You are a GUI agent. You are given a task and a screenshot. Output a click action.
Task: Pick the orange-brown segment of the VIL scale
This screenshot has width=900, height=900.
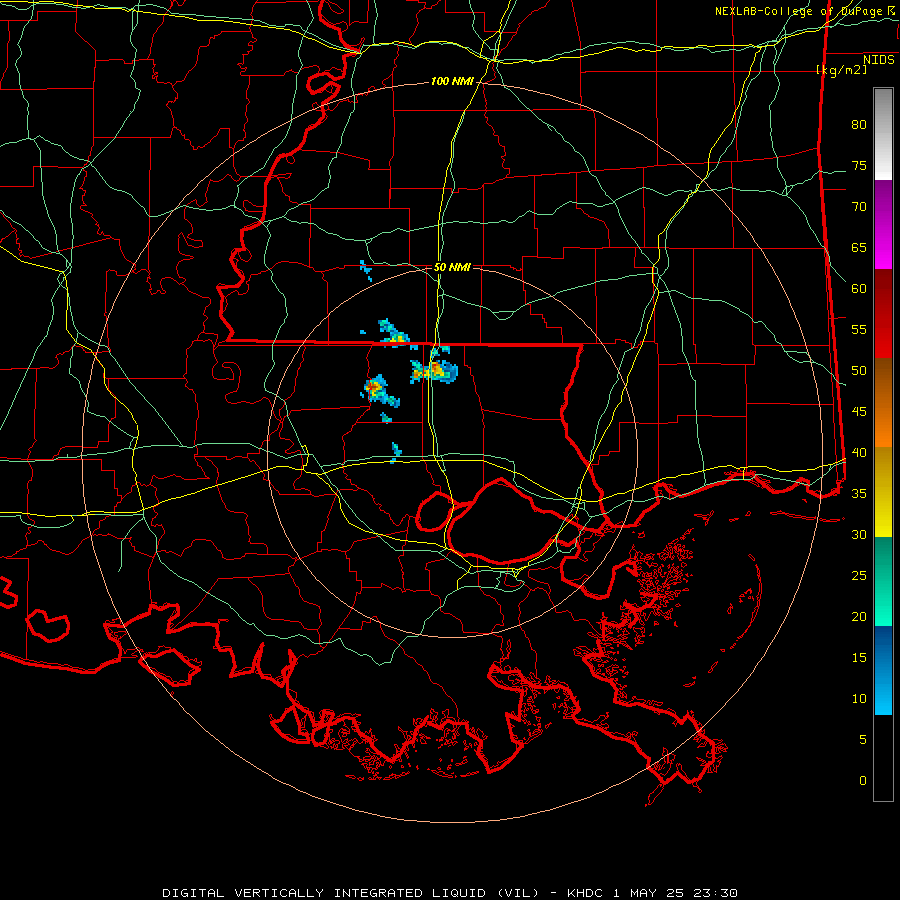(883, 402)
